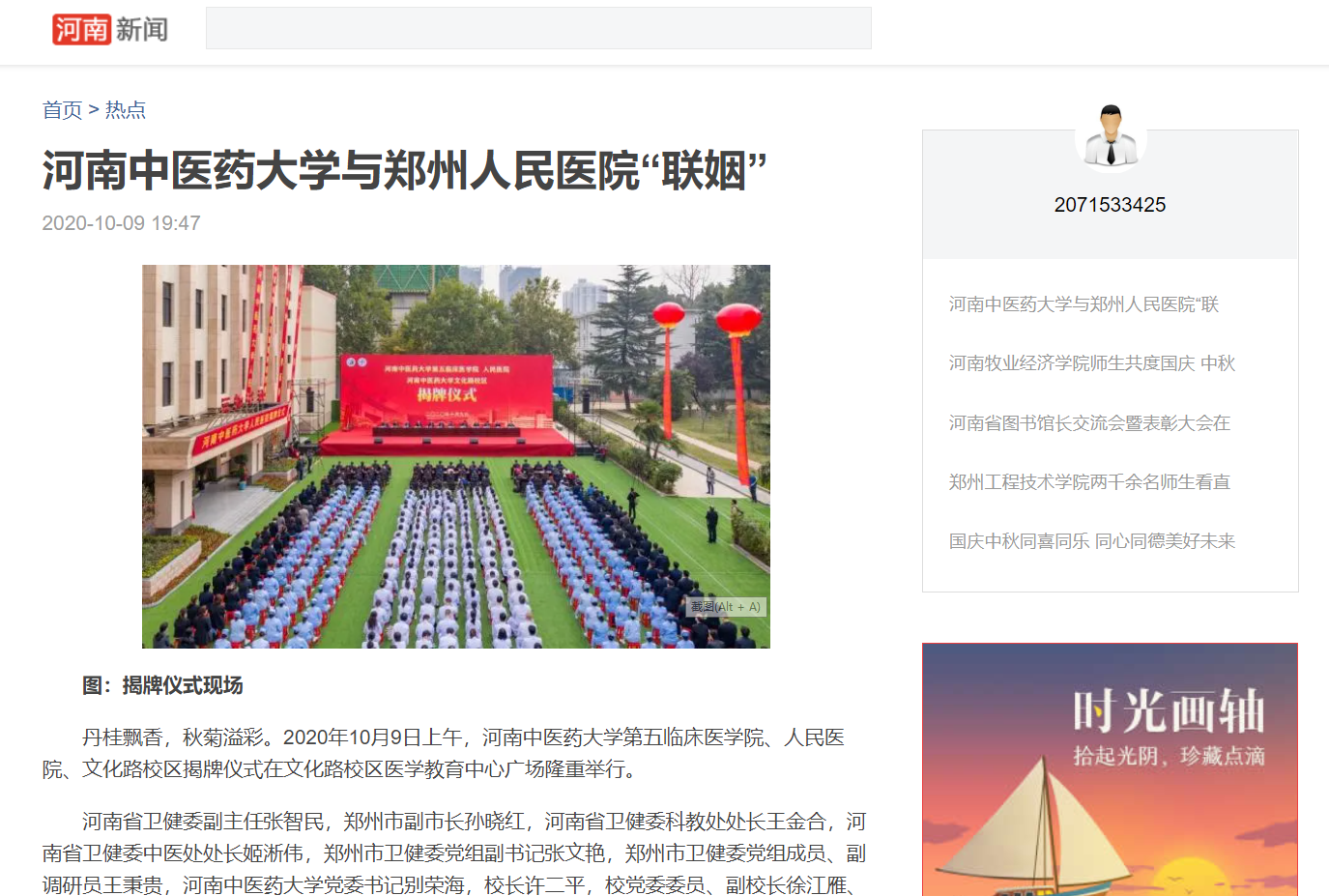The image size is (1329, 896).
Task: Open article 河南牧业经济学院师生共度国庆 中秋
Action: coord(1092,363)
